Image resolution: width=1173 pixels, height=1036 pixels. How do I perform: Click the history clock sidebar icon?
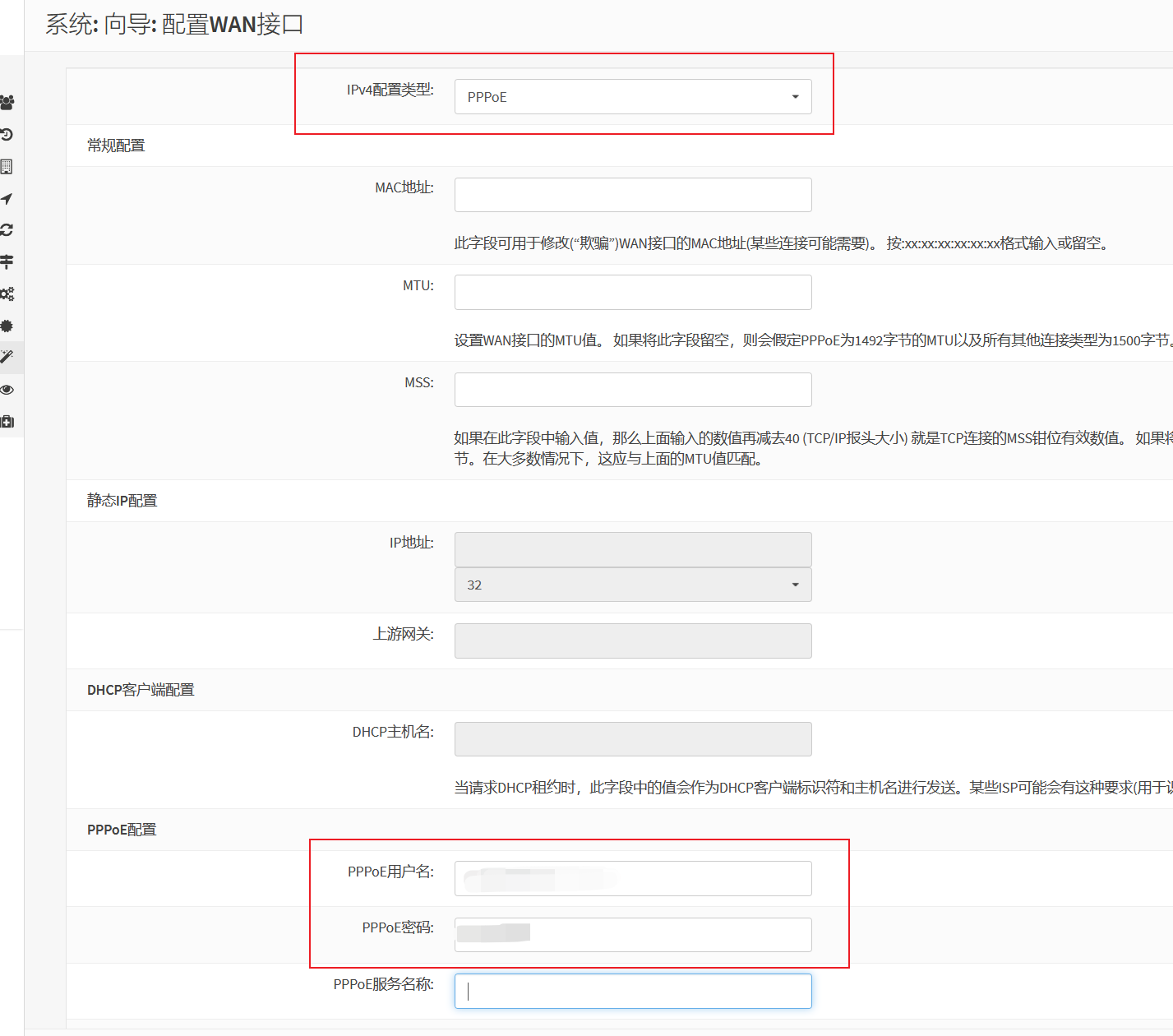(7, 135)
